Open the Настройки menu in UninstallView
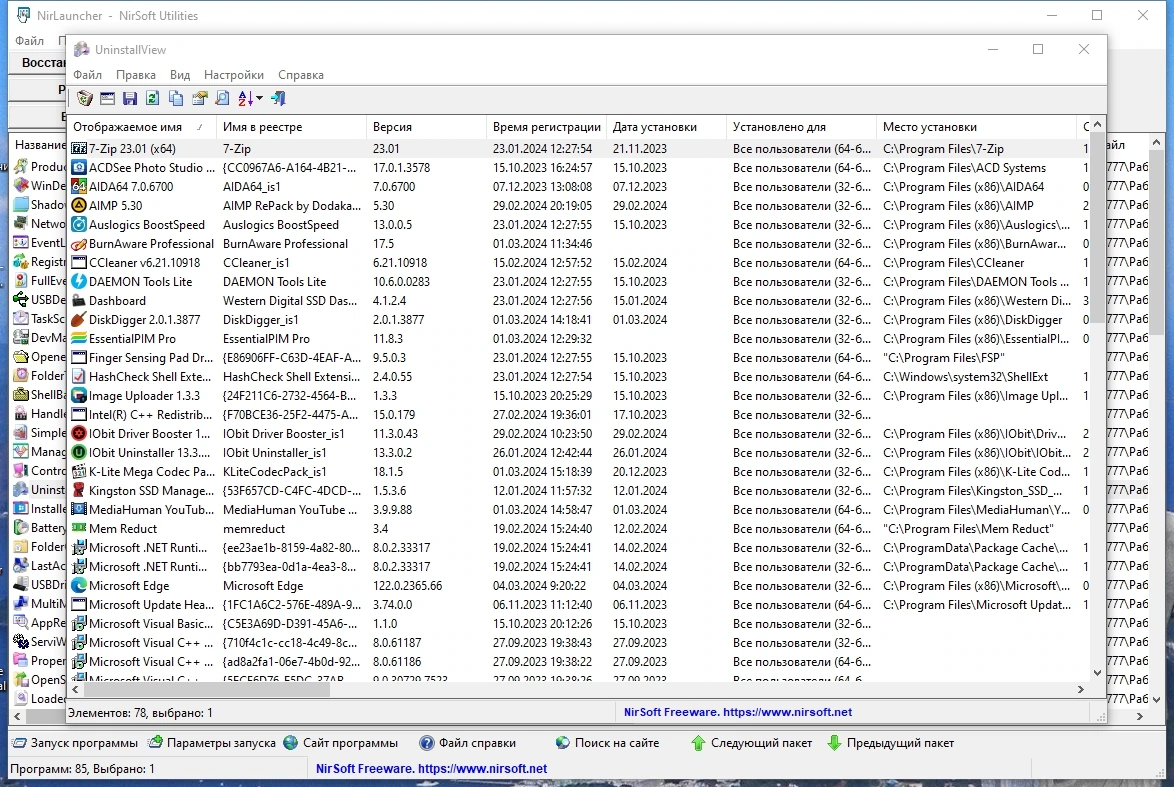The height and width of the screenshot is (787, 1174). (234, 75)
